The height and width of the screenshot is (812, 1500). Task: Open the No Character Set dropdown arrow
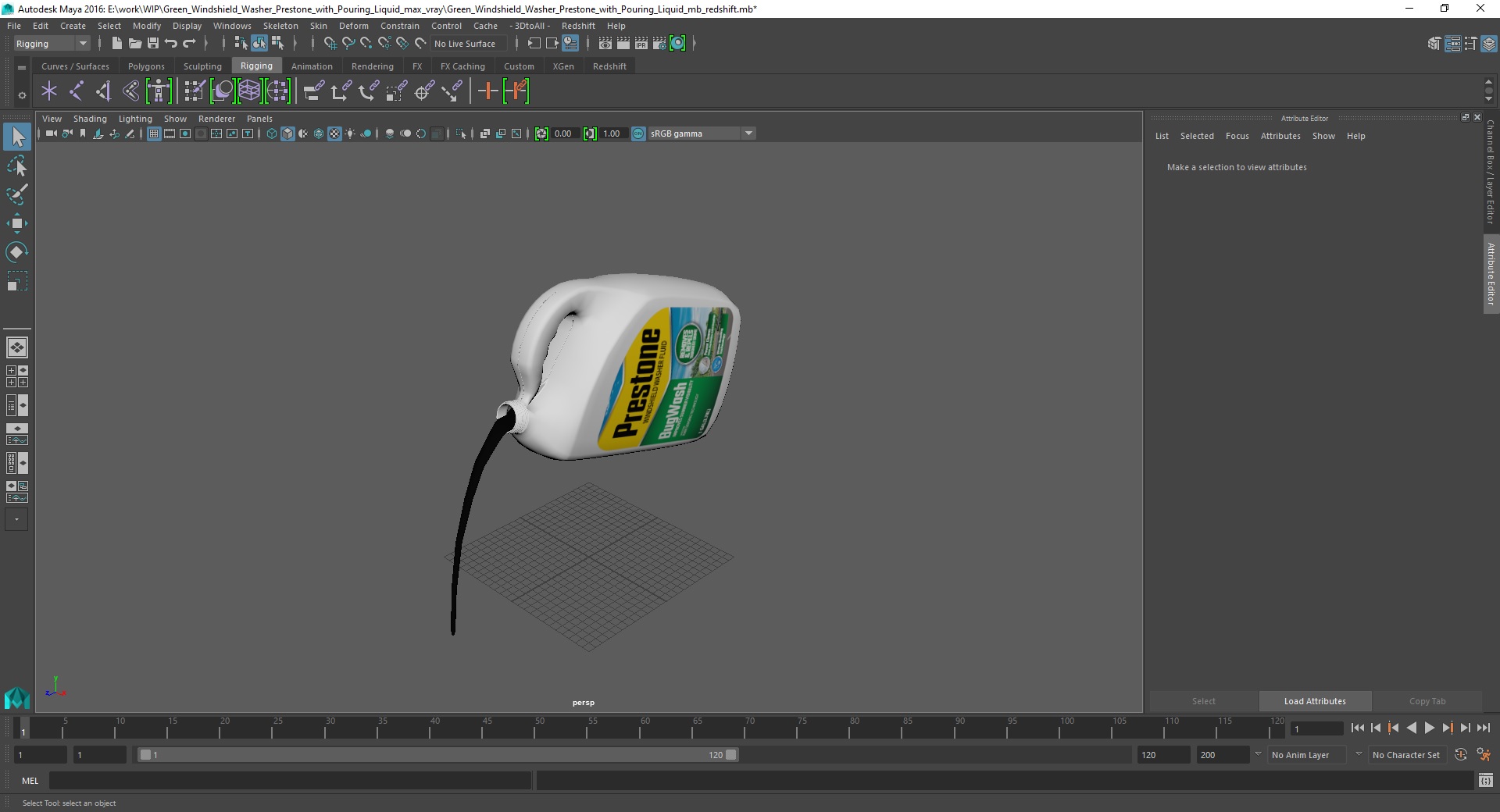point(1359,755)
